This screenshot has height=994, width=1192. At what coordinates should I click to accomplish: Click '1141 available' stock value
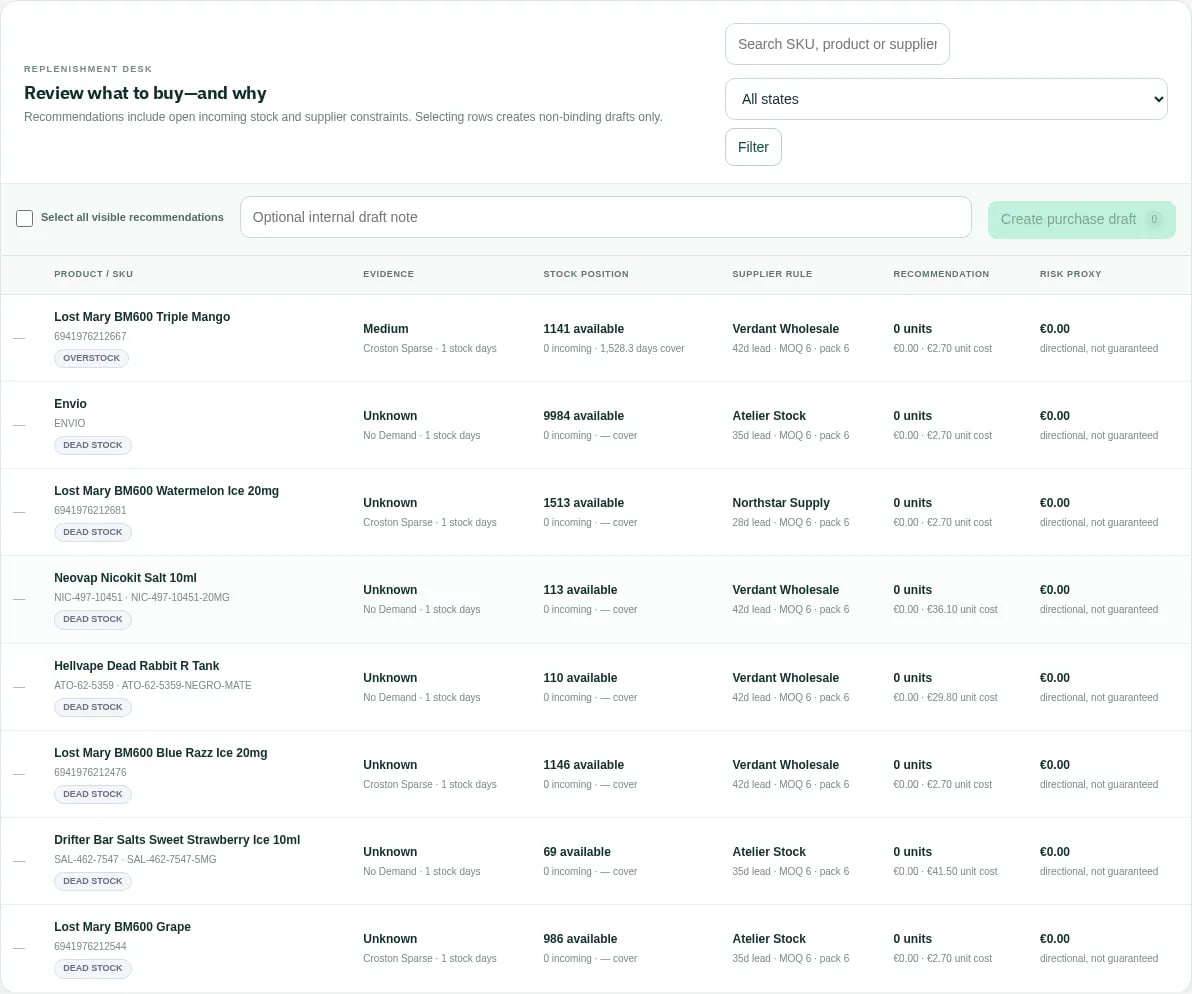(x=584, y=329)
